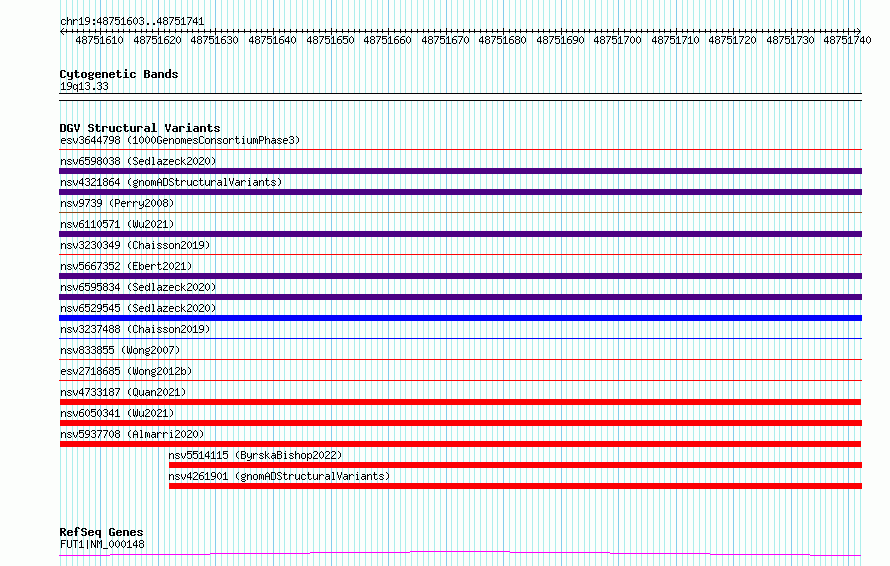Click ruler position 48751740
The width and height of the screenshot is (890, 566).
[x=847, y=40]
